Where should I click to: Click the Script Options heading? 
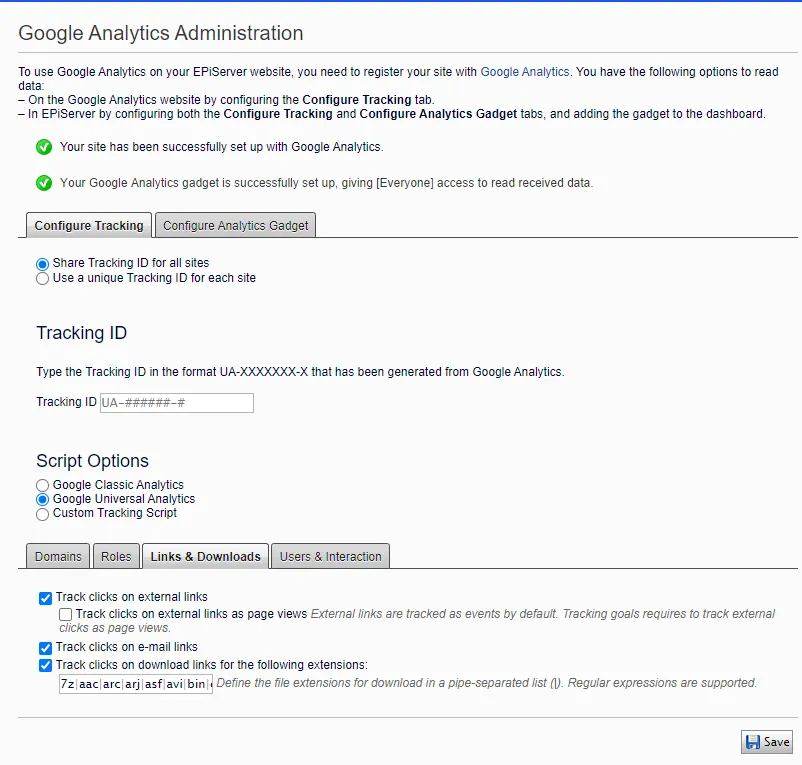[x=93, y=461]
